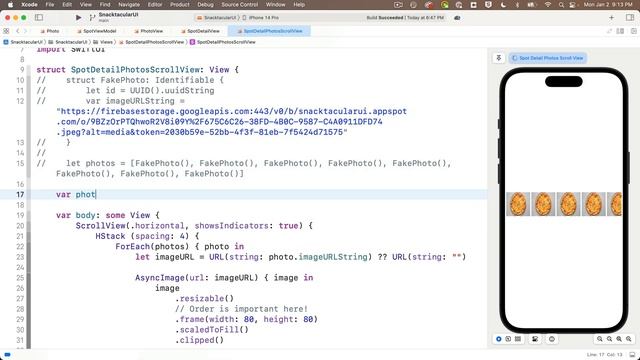Toggle the navigator sidebar button

pos(39,18)
